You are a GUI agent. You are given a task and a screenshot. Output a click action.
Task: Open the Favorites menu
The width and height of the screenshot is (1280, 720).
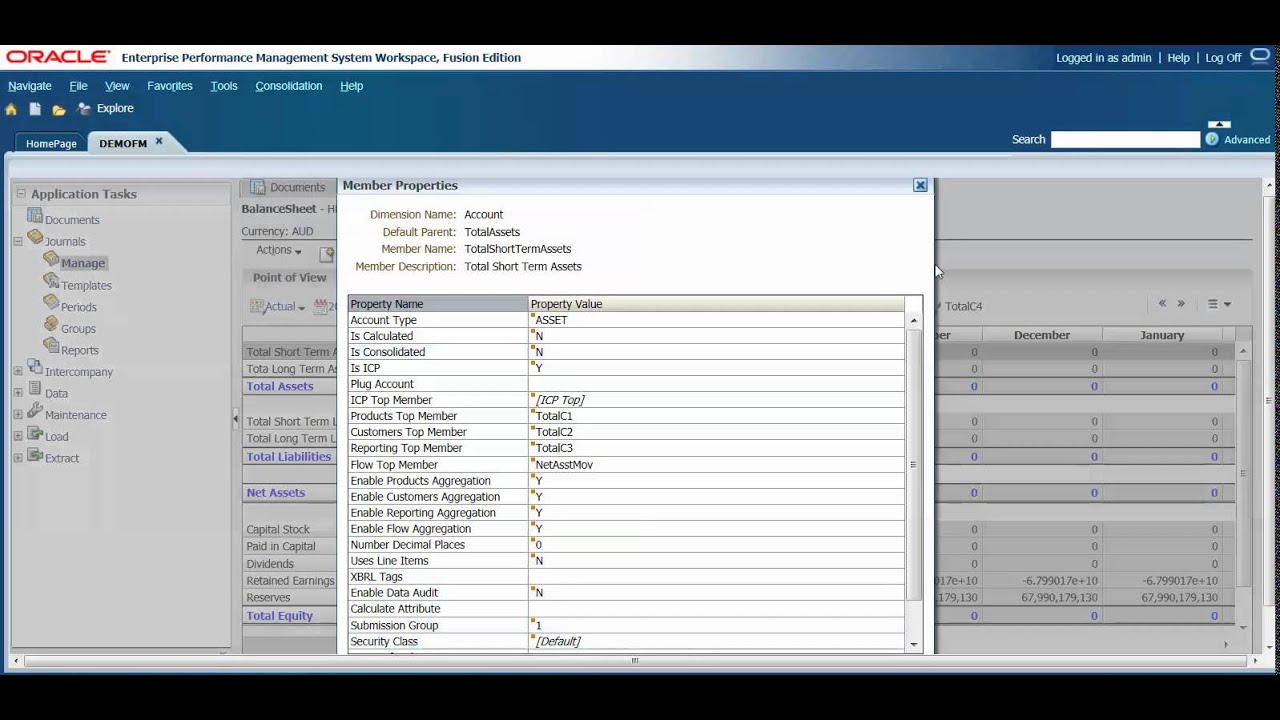point(170,86)
